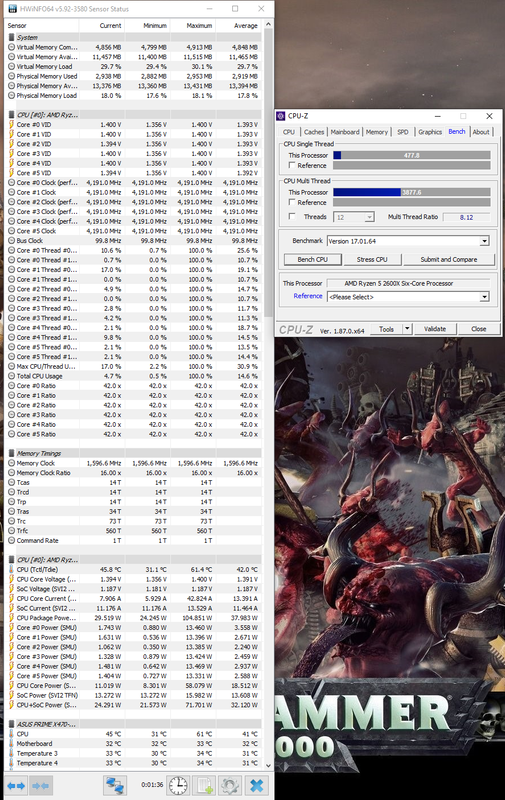Screen dimensions: 505x800
Task: Click the HWiNFO64 title bar app icon
Action: tap(11, 9)
